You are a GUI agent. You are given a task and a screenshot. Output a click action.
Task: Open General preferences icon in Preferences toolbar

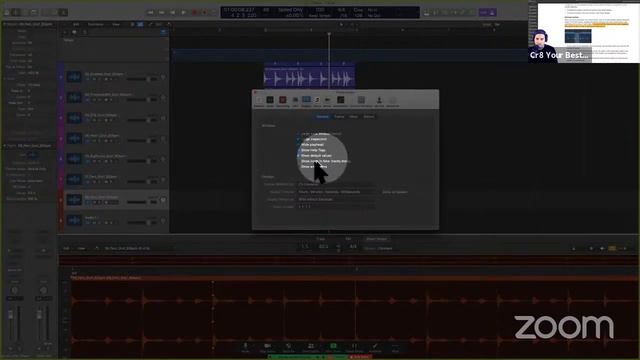tap(259, 101)
